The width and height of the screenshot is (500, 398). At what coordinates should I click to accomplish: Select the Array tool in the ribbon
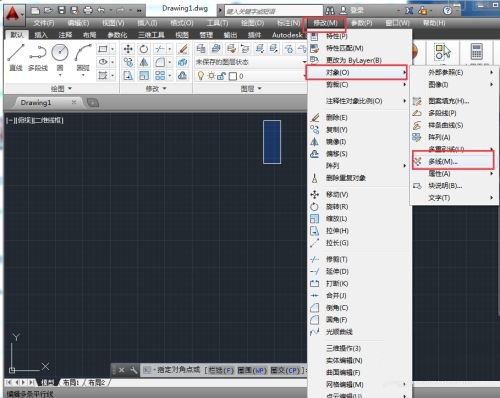pyautogui.click(x=160, y=76)
